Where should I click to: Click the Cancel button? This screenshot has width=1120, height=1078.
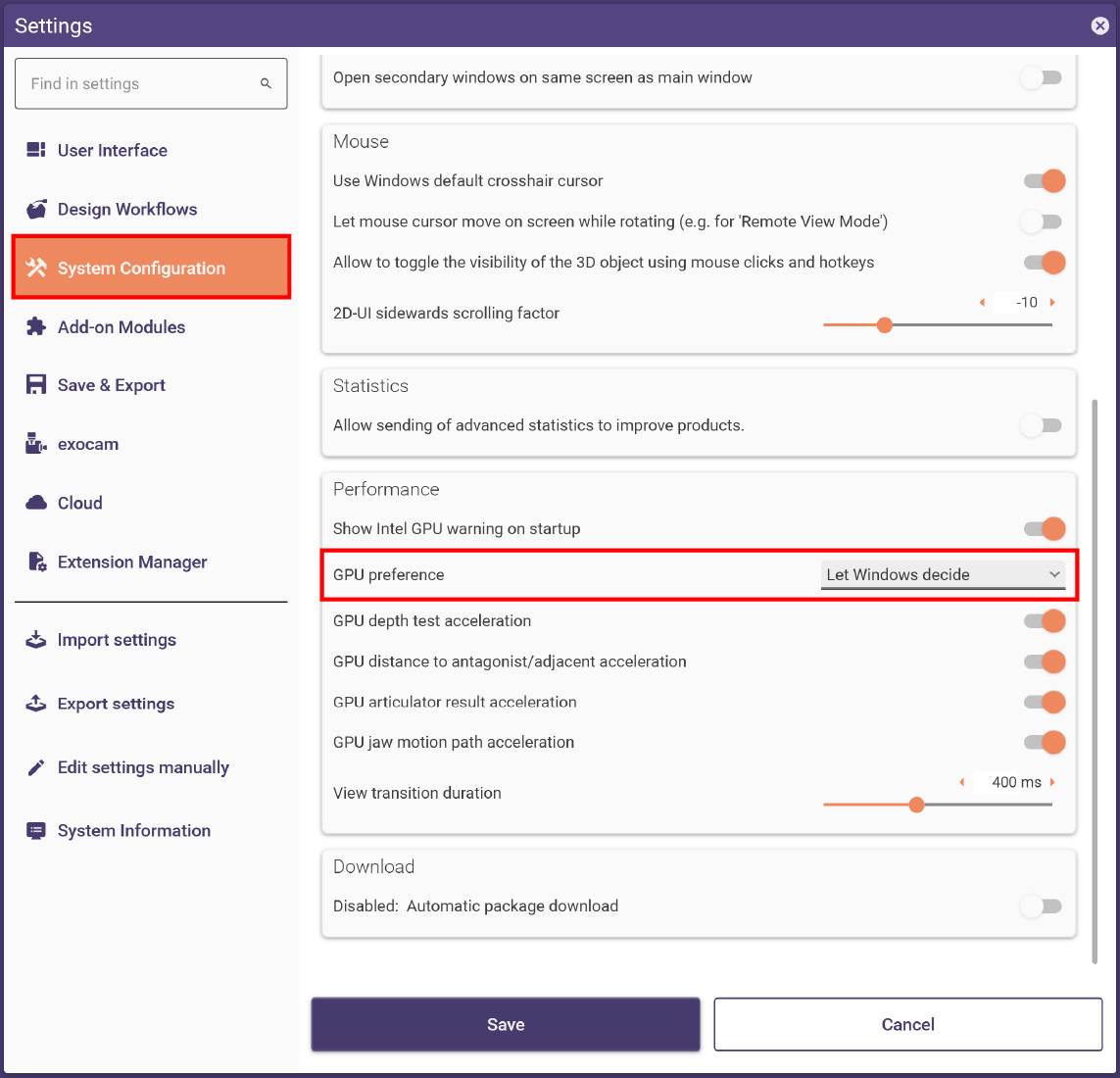click(x=908, y=1024)
